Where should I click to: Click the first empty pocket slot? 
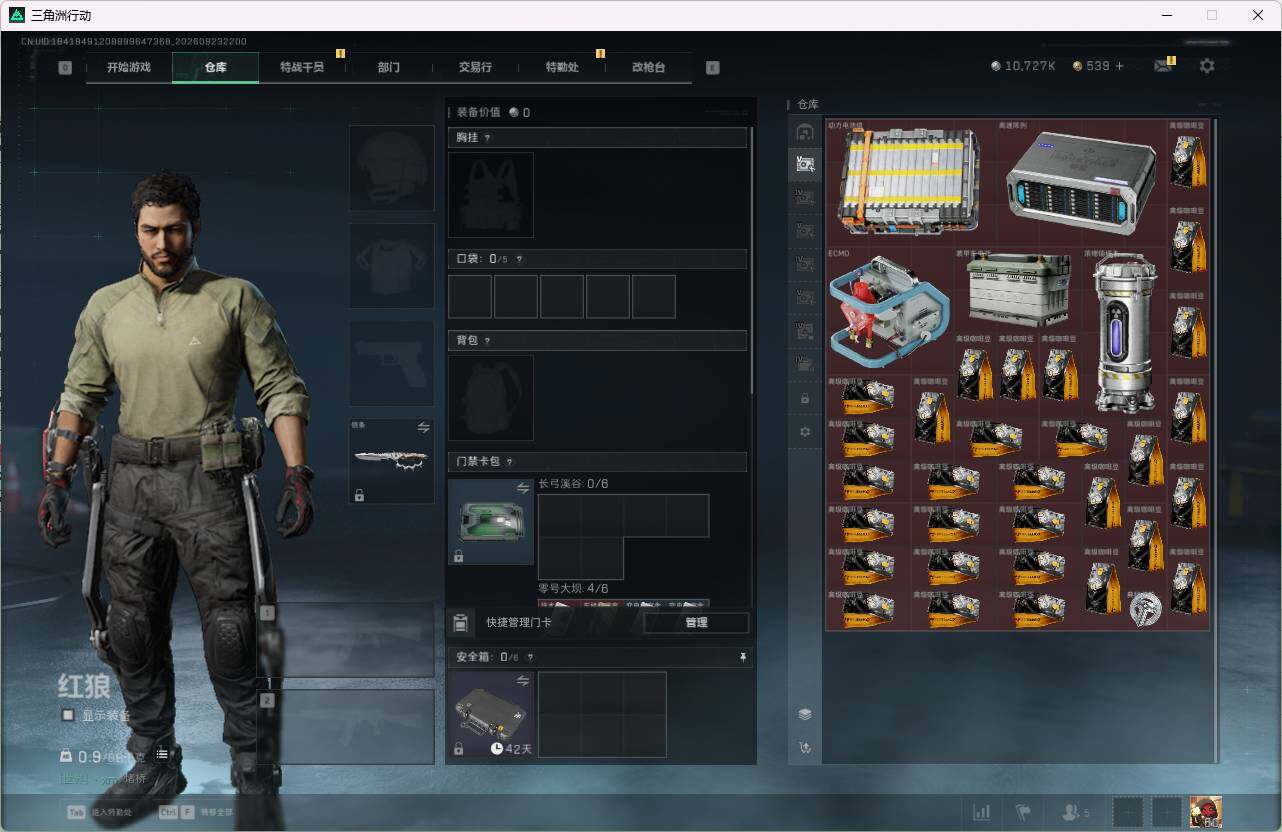[x=470, y=297]
